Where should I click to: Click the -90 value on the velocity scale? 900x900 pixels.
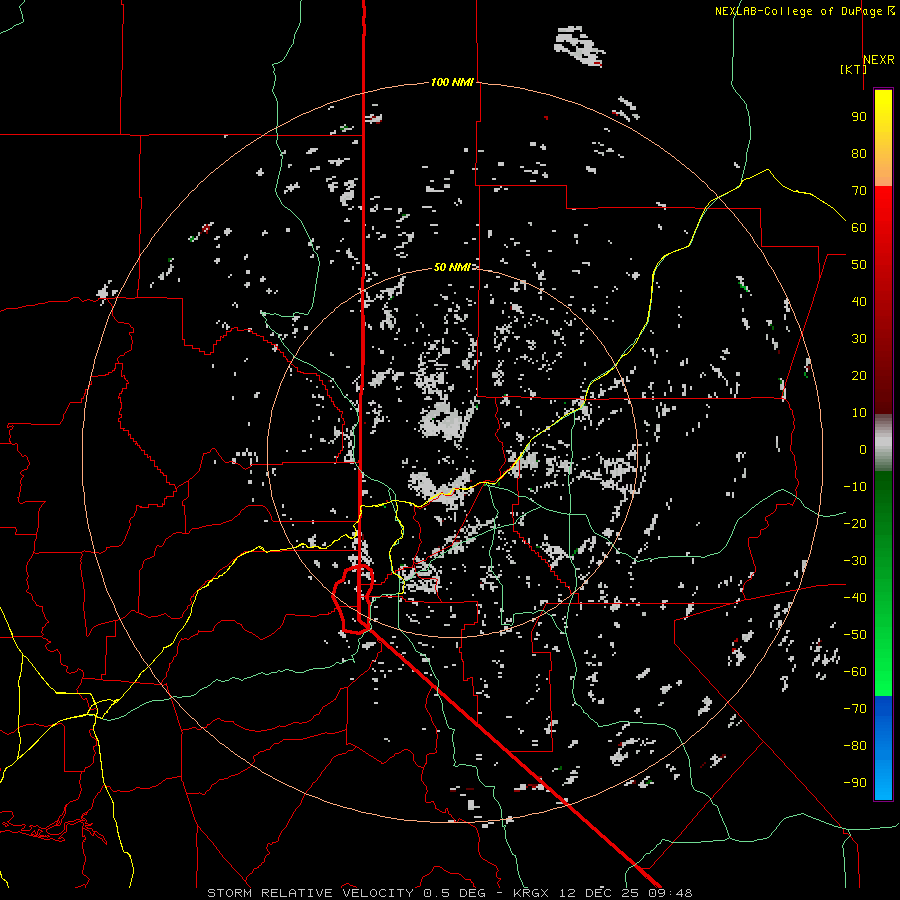pyautogui.click(x=855, y=782)
